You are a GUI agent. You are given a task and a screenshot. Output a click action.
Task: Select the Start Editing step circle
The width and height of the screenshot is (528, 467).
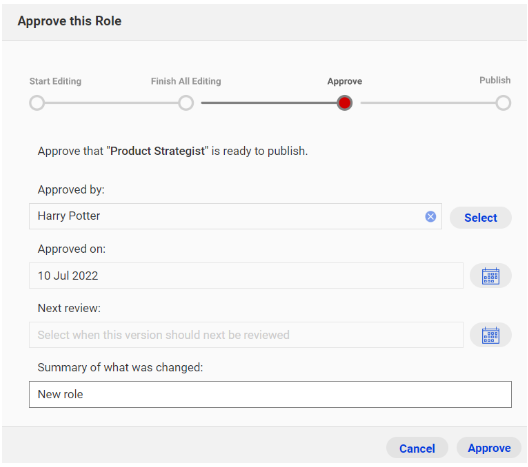coord(37,103)
